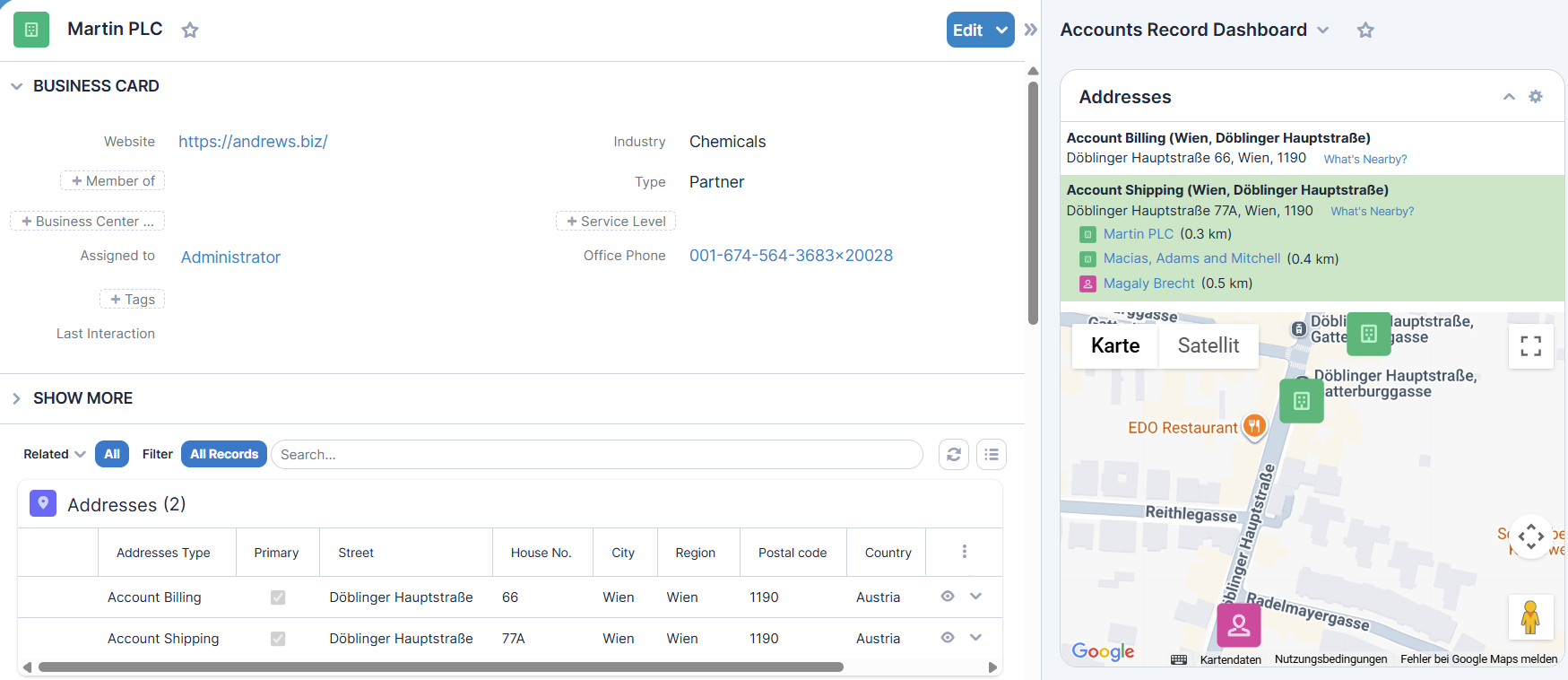
Task: Refresh the related records list
Action: click(x=954, y=455)
